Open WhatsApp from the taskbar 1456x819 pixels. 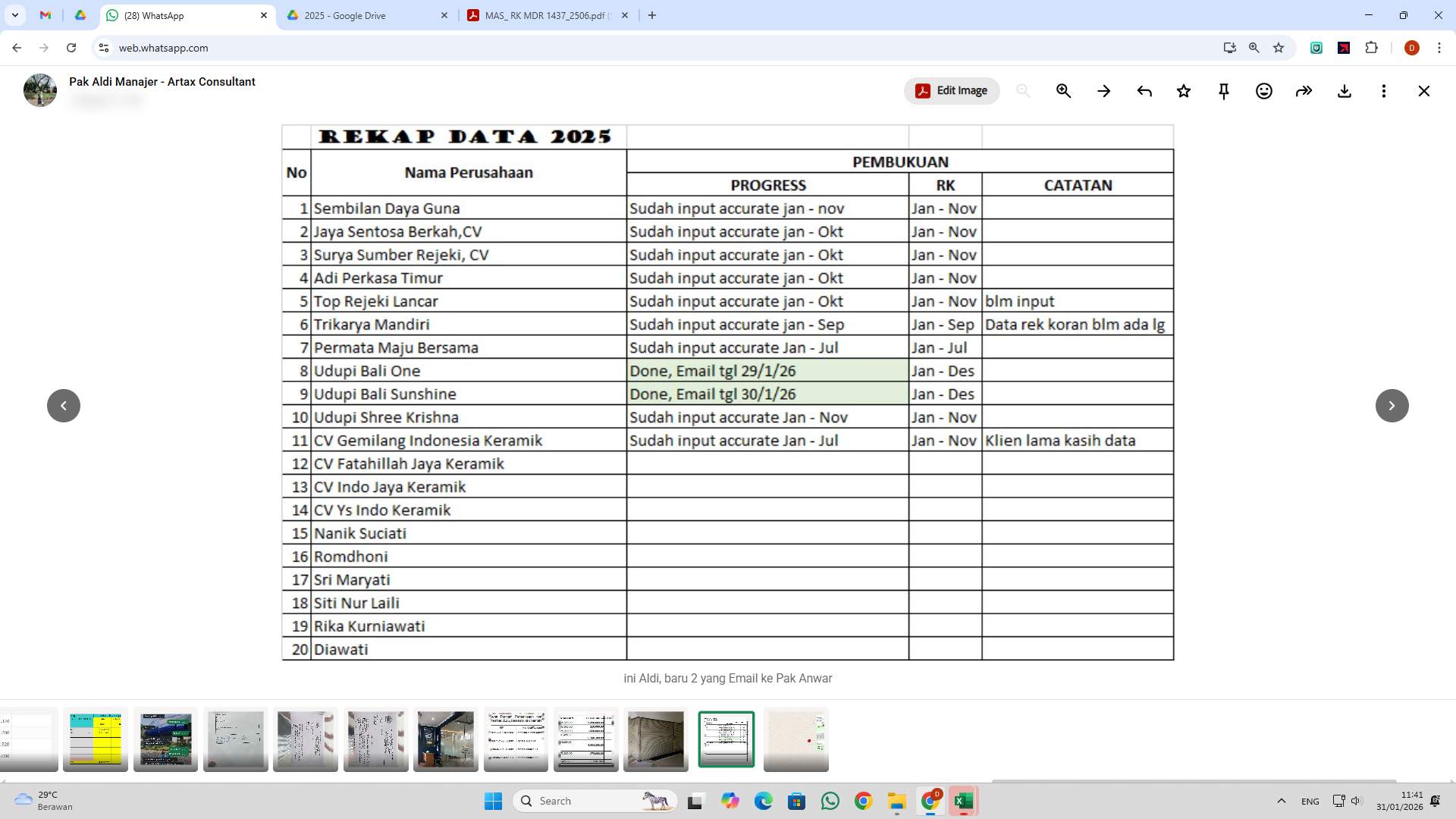831,801
